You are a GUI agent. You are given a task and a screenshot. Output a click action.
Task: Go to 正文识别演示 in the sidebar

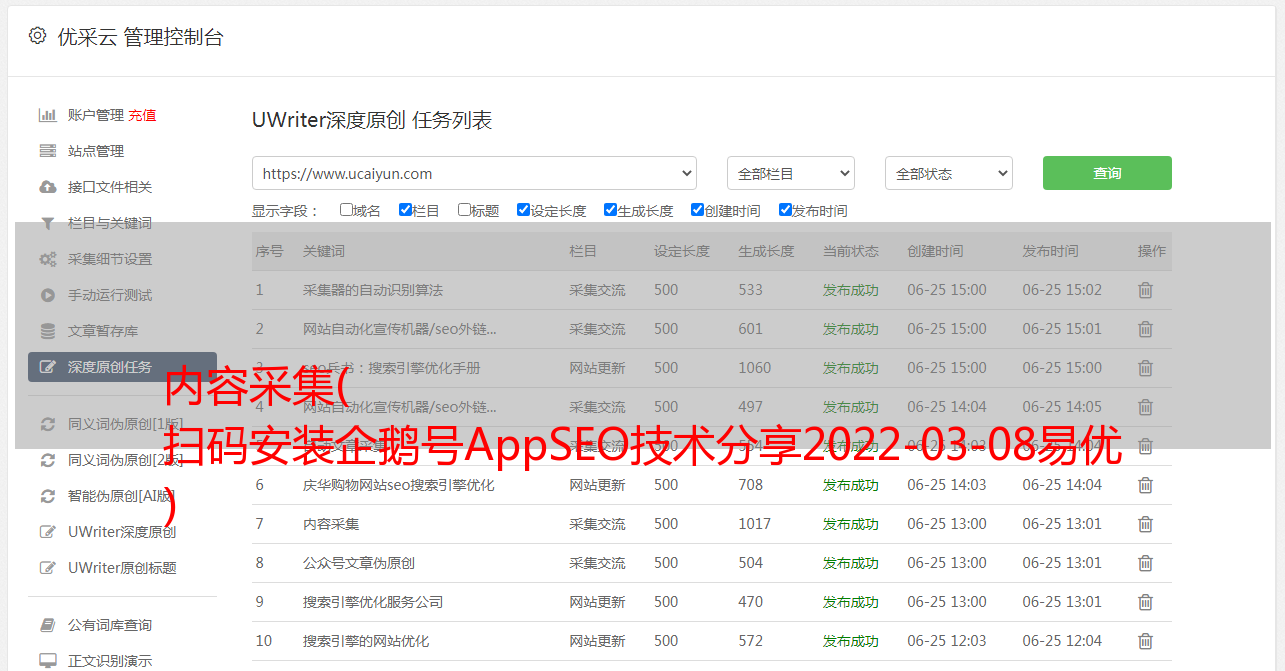110,661
